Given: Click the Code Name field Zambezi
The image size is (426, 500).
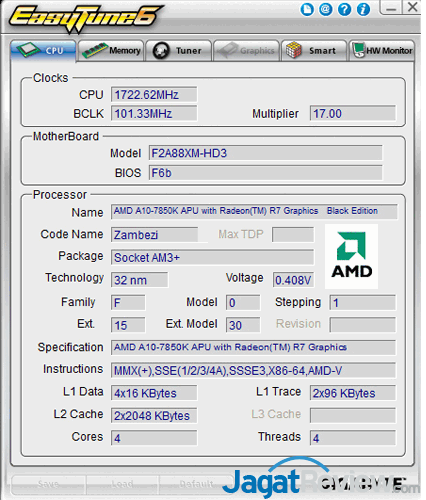Looking at the screenshot, I should [x=154, y=235].
